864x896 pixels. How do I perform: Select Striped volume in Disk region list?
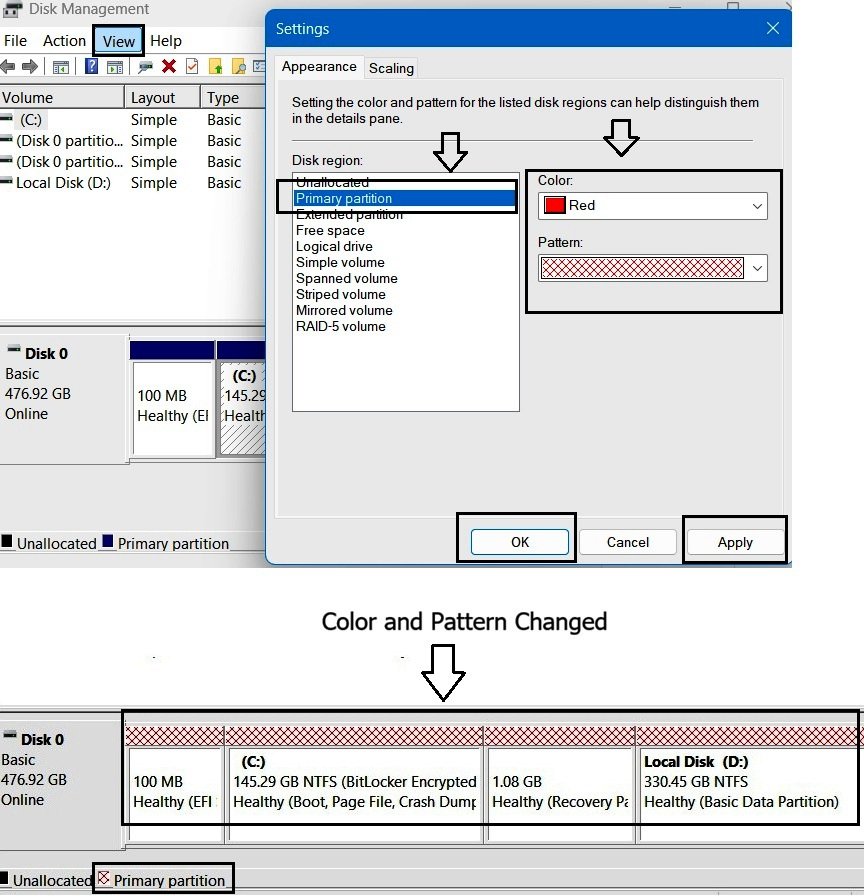[405, 294]
